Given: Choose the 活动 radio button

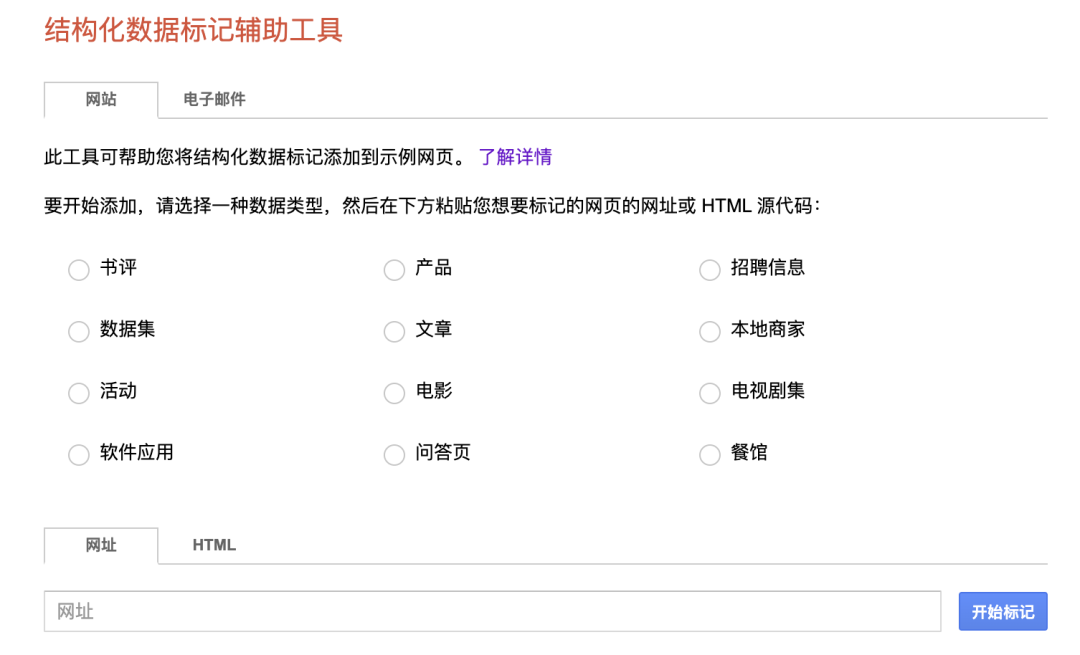Looking at the screenshot, I should coord(79,393).
